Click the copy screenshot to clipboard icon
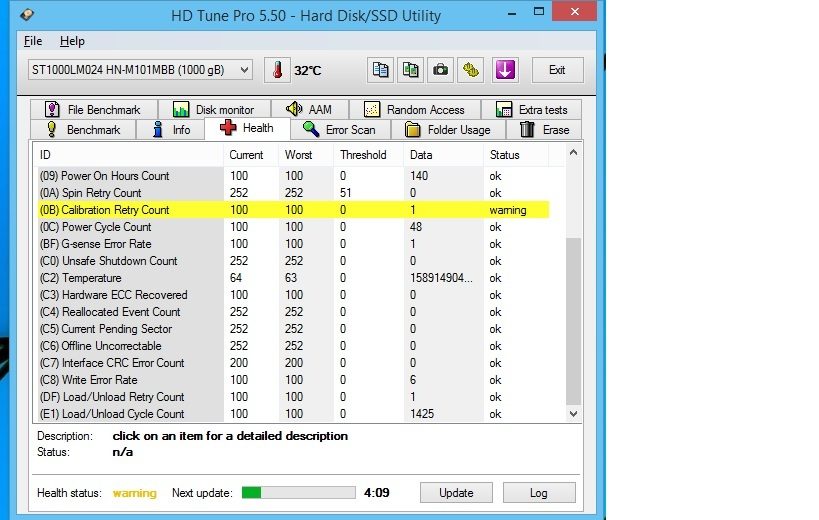Viewport: 819px width, 520px height. 411,69
